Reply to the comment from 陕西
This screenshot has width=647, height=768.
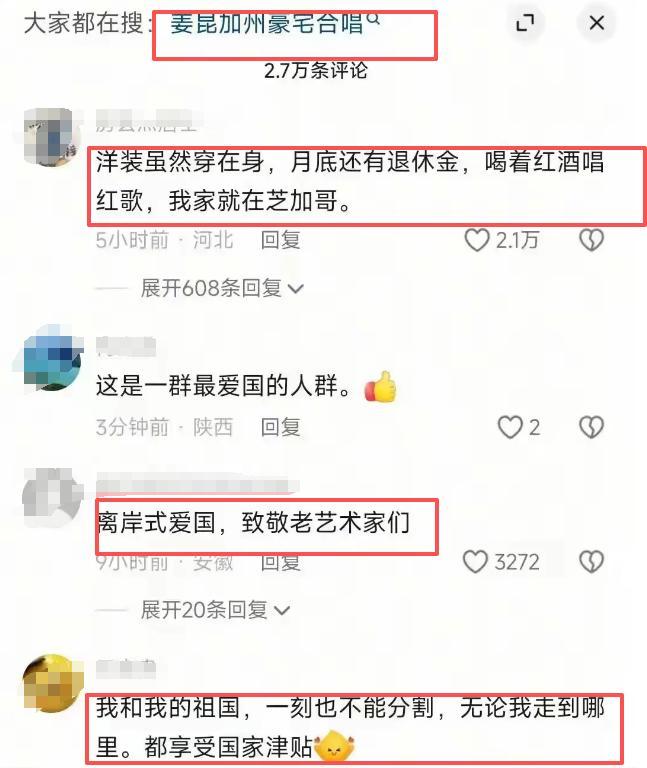280,427
